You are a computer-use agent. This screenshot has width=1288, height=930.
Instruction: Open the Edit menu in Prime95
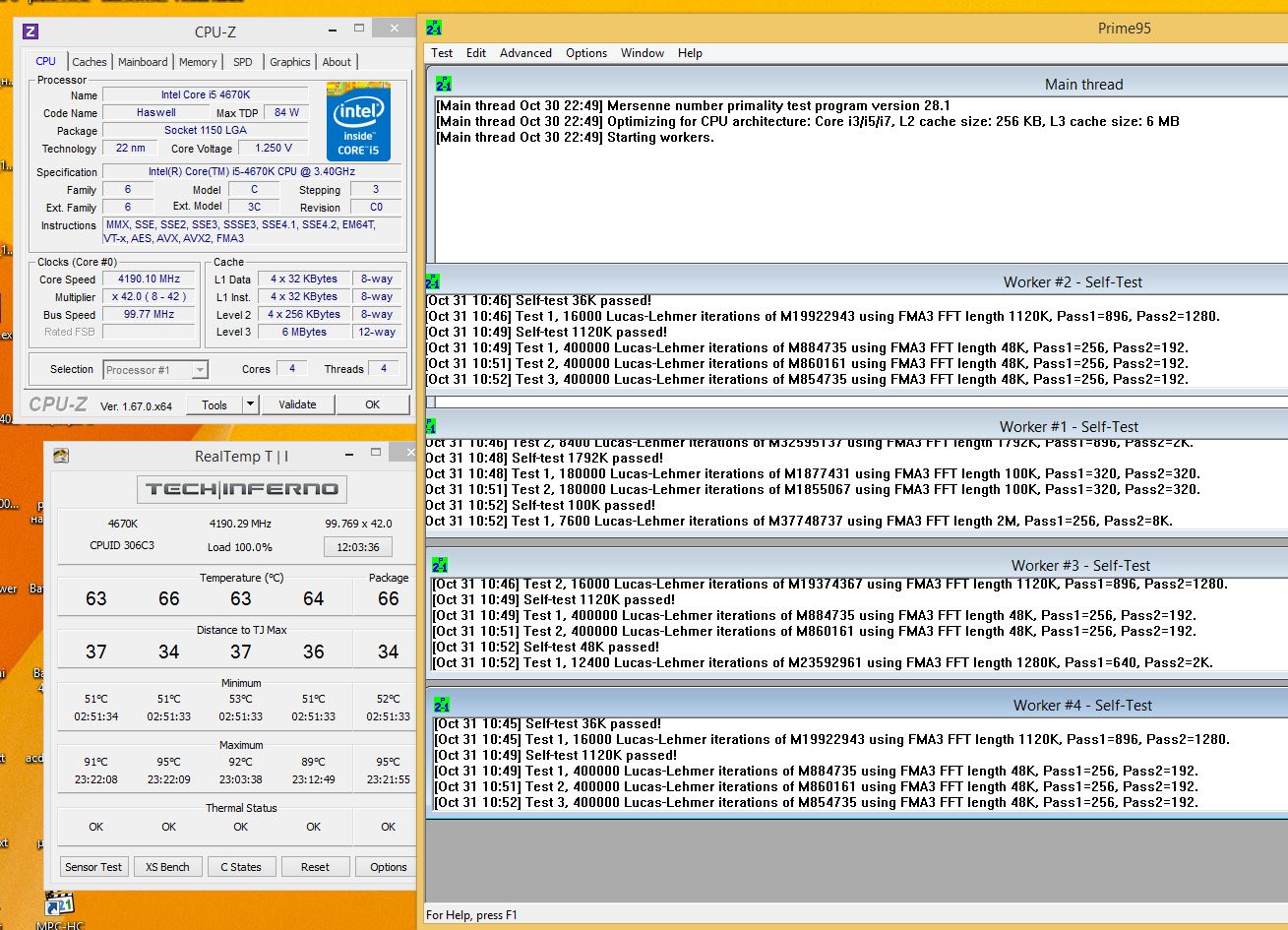point(476,53)
